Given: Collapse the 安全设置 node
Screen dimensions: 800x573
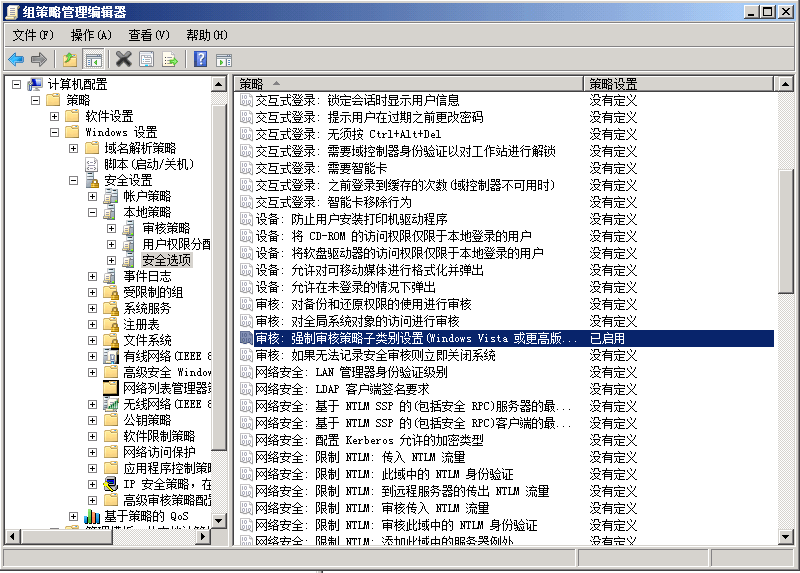Looking at the screenshot, I should (73, 180).
